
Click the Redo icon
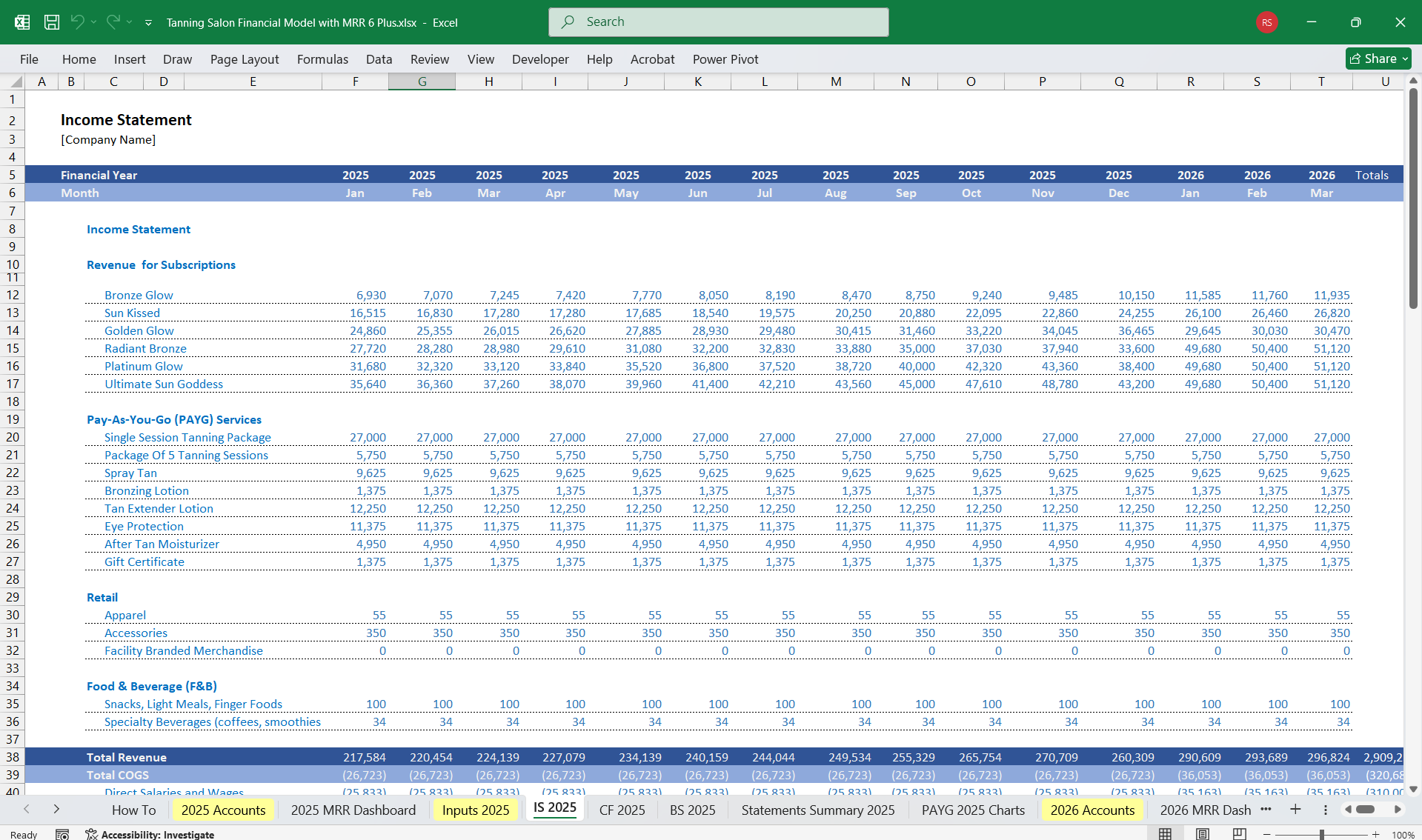point(113,22)
